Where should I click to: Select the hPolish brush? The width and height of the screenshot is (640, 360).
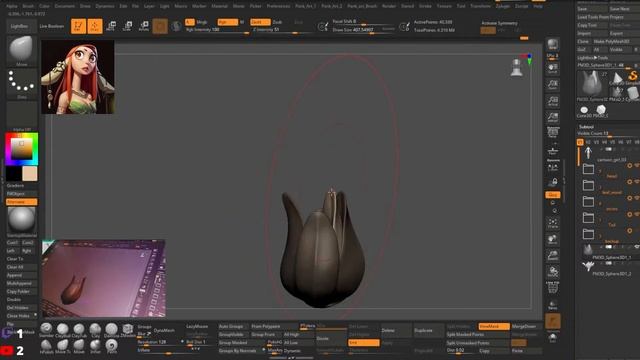coord(47,346)
